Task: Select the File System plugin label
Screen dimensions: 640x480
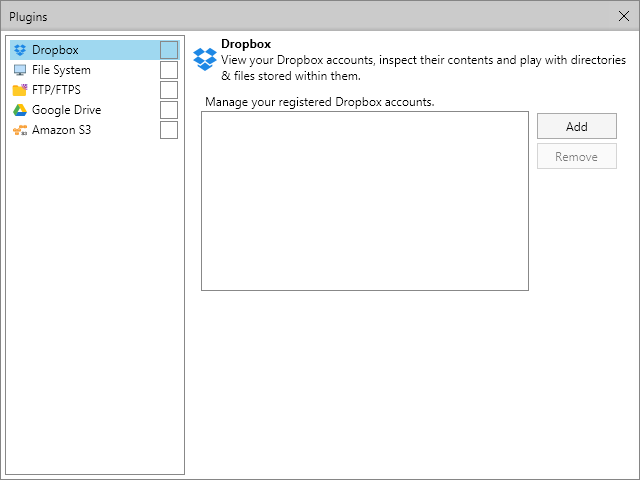Action: point(61,70)
